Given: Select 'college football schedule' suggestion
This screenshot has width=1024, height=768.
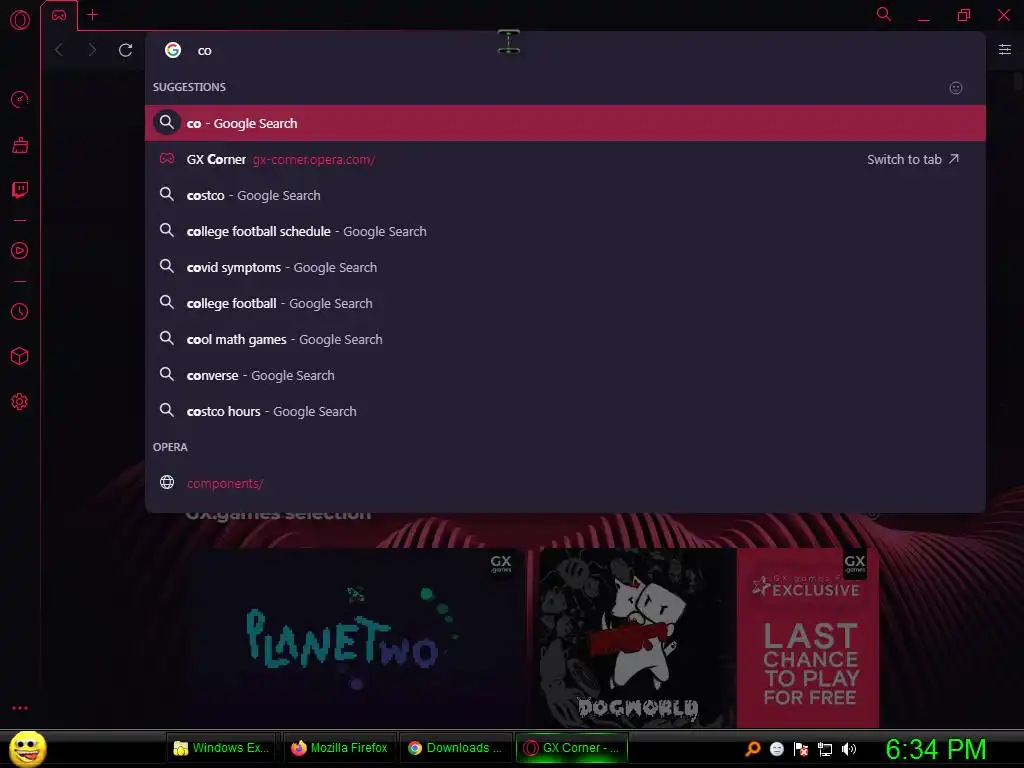Looking at the screenshot, I should (x=565, y=231).
